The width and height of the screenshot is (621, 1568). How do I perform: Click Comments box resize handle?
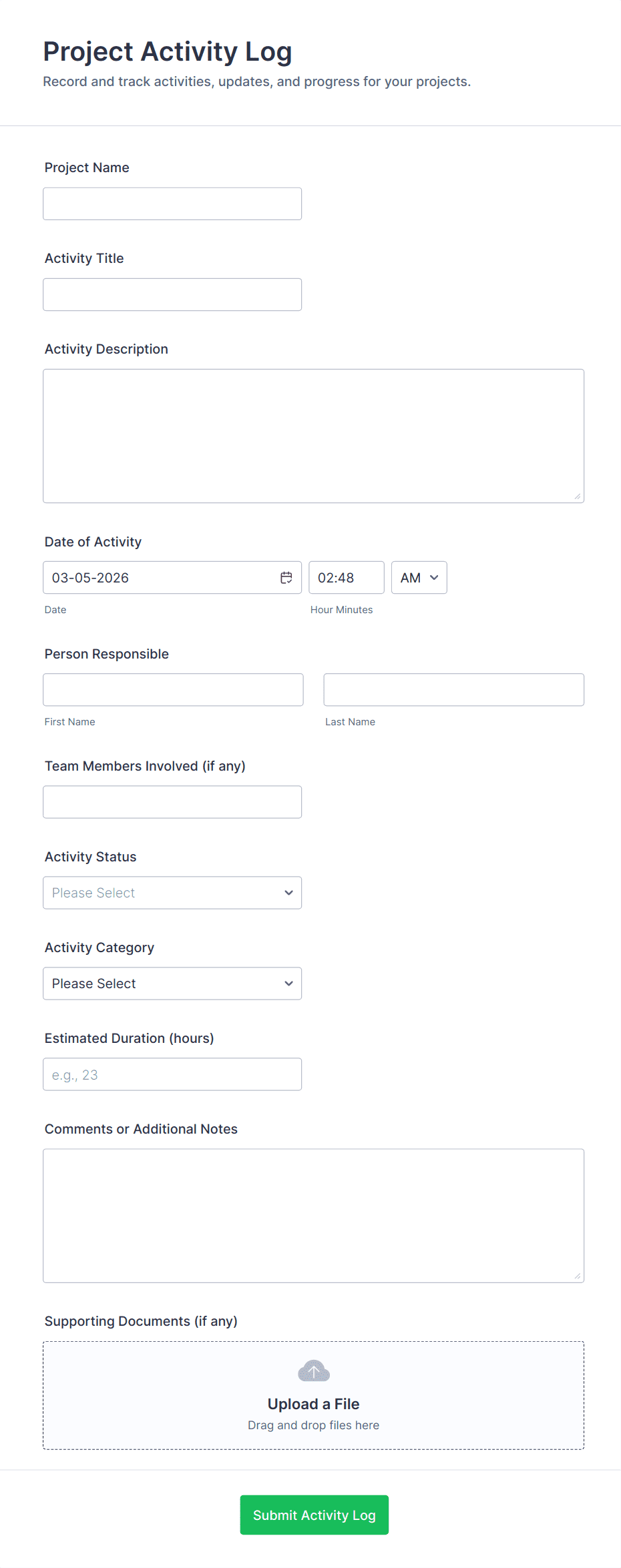(x=578, y=1276)
